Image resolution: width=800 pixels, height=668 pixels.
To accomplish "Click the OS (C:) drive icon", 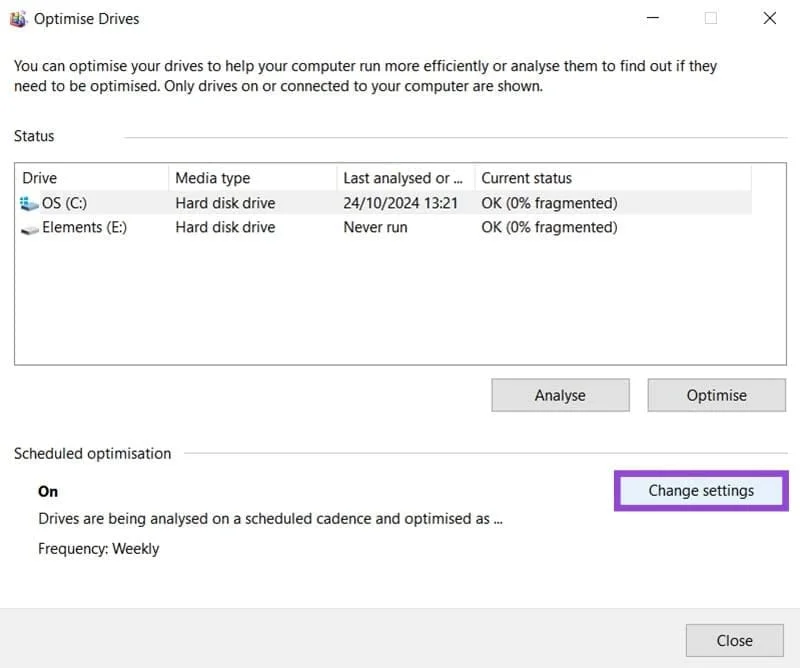I will 29,204.
